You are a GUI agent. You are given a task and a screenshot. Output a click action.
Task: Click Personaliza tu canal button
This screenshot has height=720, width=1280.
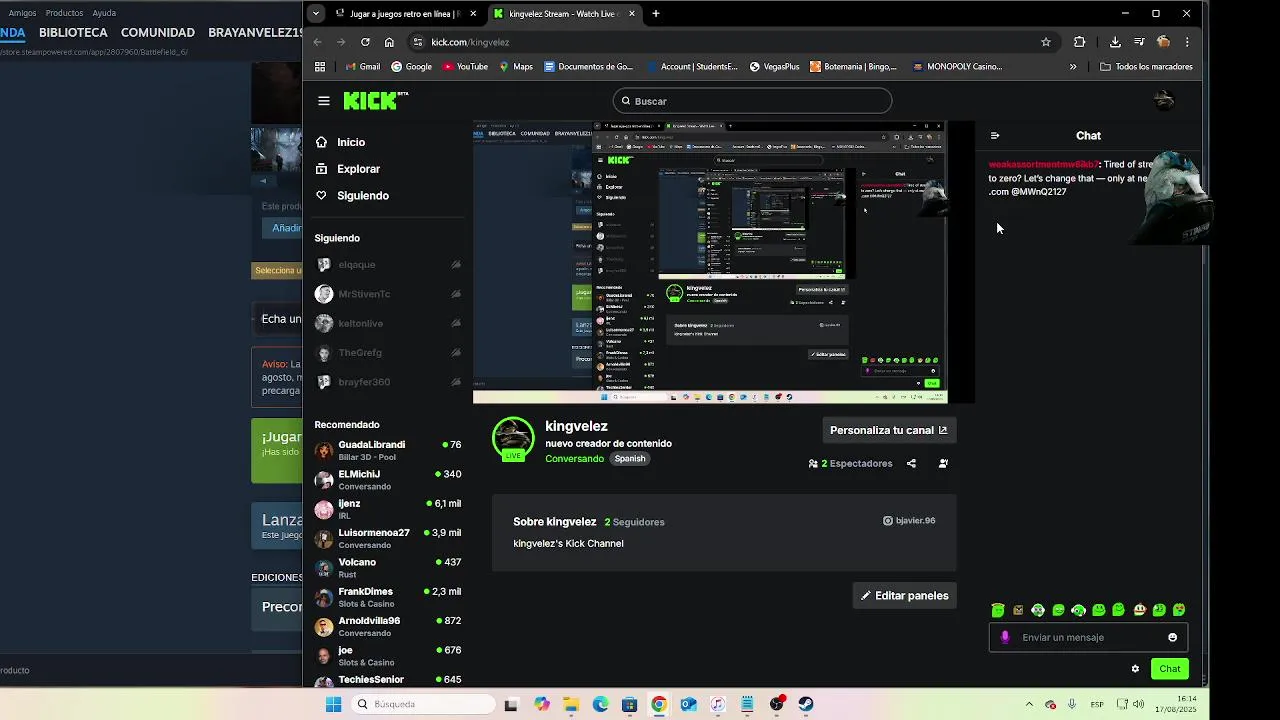pos(888,430)
